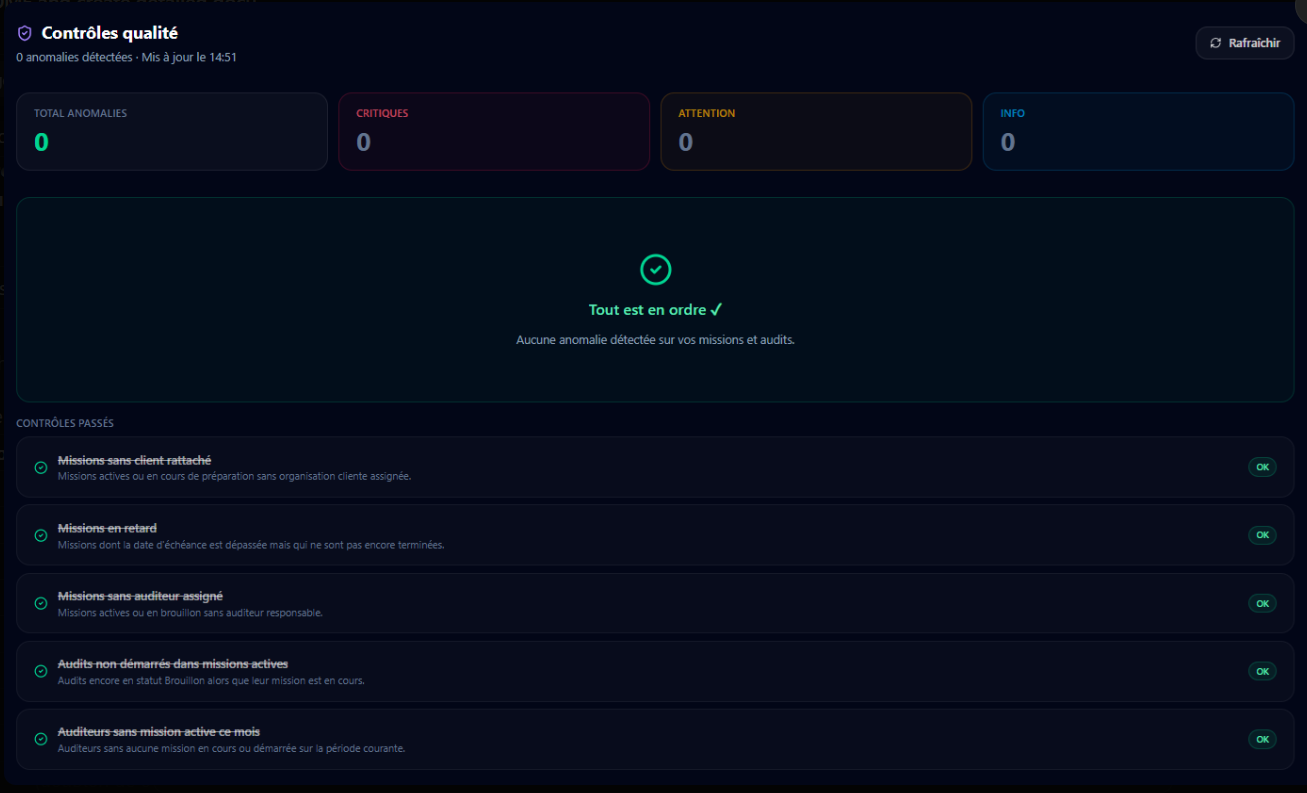Click check icon for Missions sans client rattaché
1307x793 pixels.
pos(41,467)
